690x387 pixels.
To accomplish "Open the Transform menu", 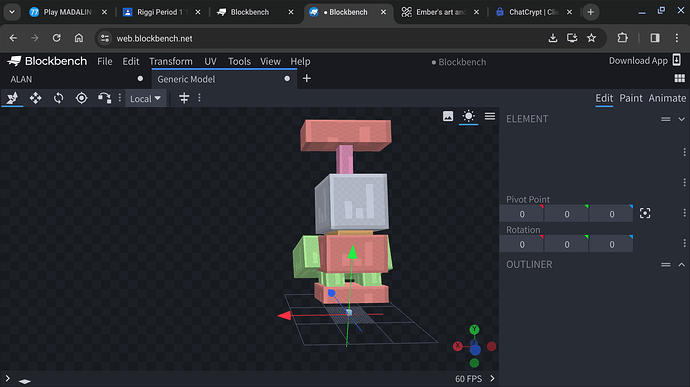I will 171,61.
